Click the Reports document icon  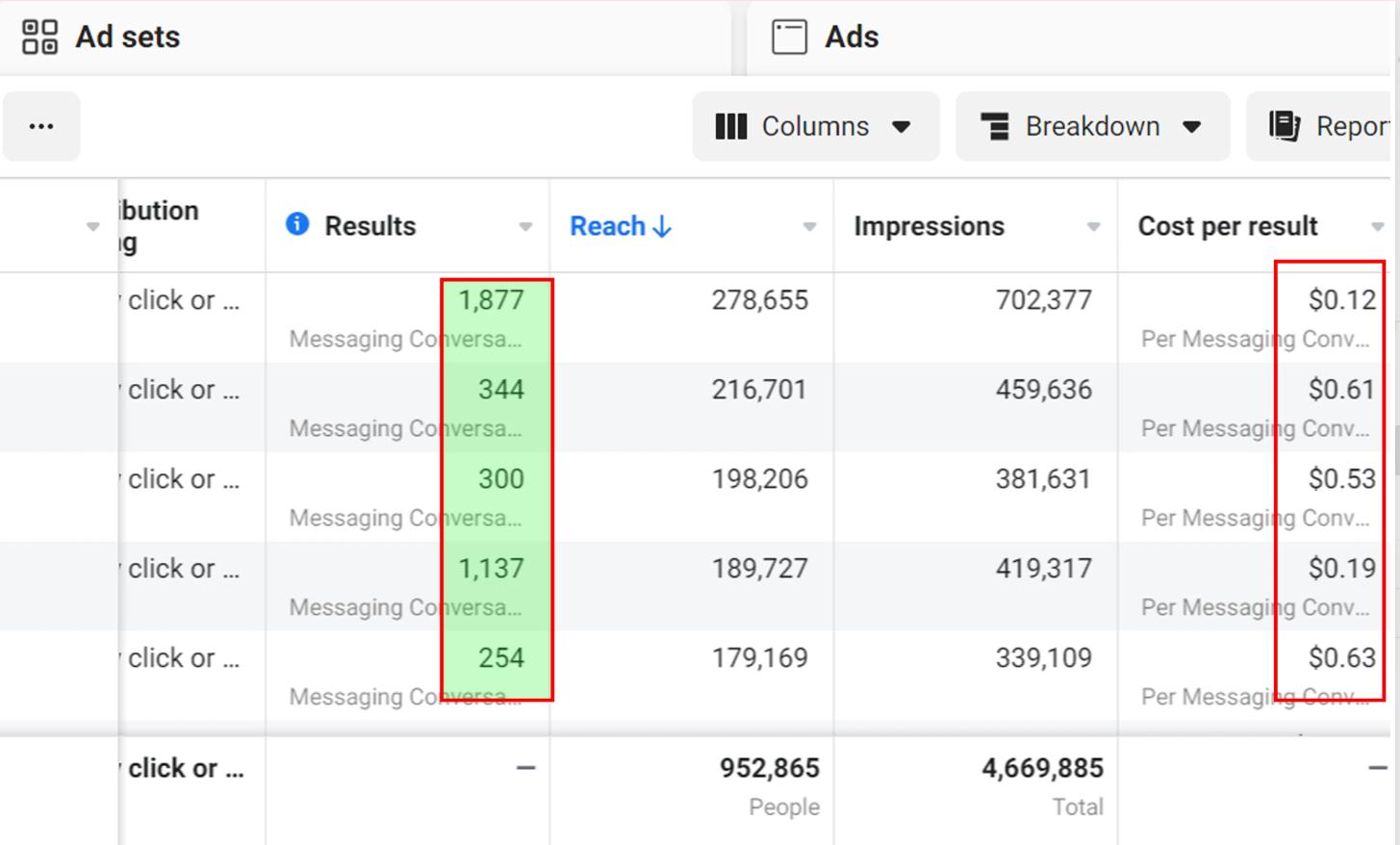tap(1285, 126)
